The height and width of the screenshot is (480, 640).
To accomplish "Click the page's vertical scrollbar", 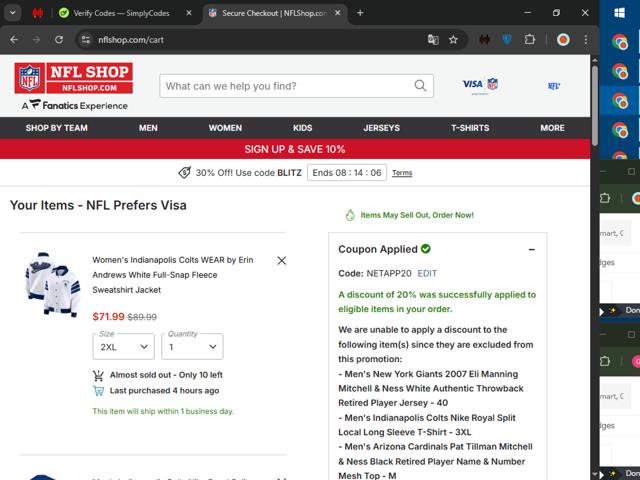I will [x=595, y=104].
